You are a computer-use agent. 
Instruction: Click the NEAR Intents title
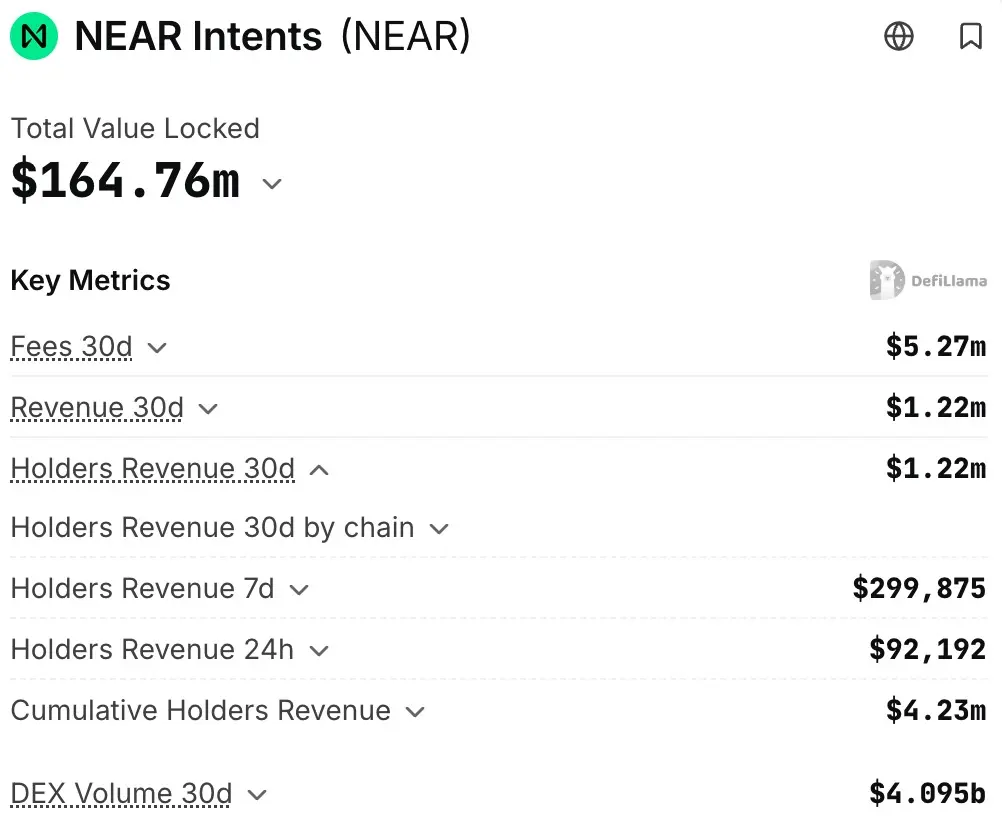[x=198, y=36]
